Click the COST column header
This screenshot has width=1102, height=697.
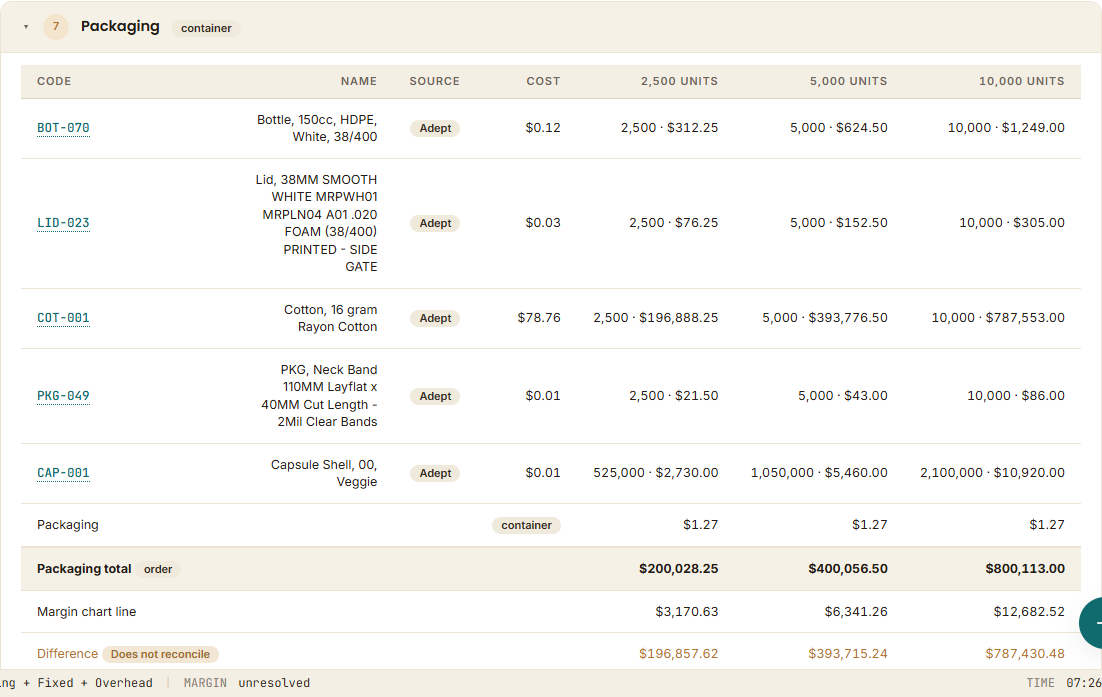click(x=543, y=82)
